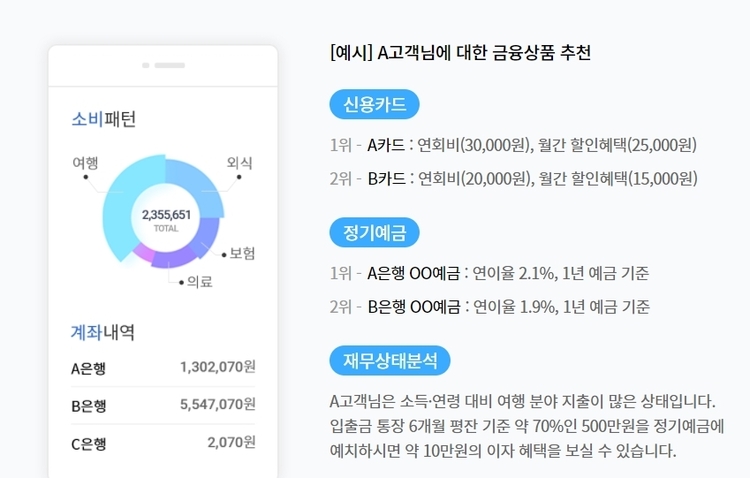Viewport: 750px width, 478px height.
Task: Select the 정기예금 pill label
Action: pyautogui.click(x=374, y=233)
